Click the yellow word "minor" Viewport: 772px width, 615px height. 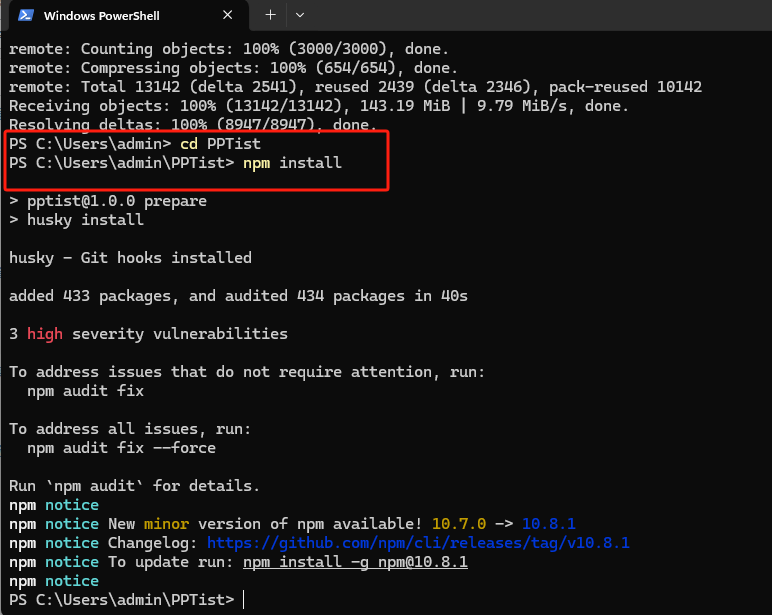[166, 524]
